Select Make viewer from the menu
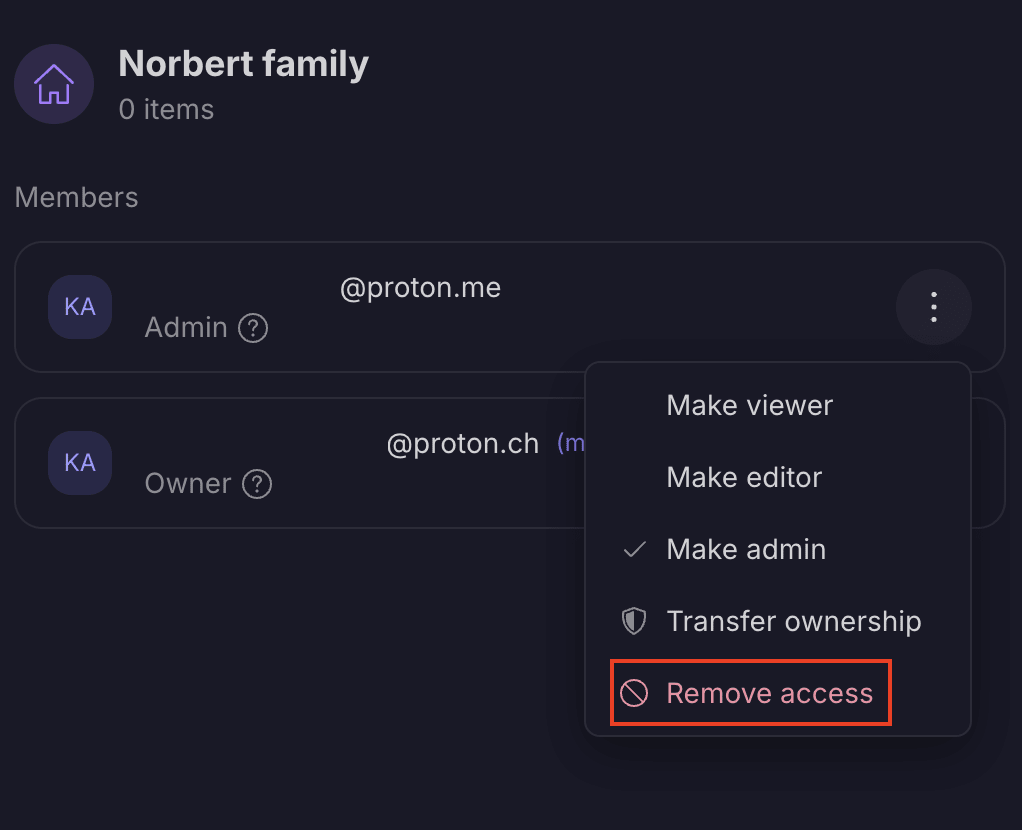 (749, 405)
